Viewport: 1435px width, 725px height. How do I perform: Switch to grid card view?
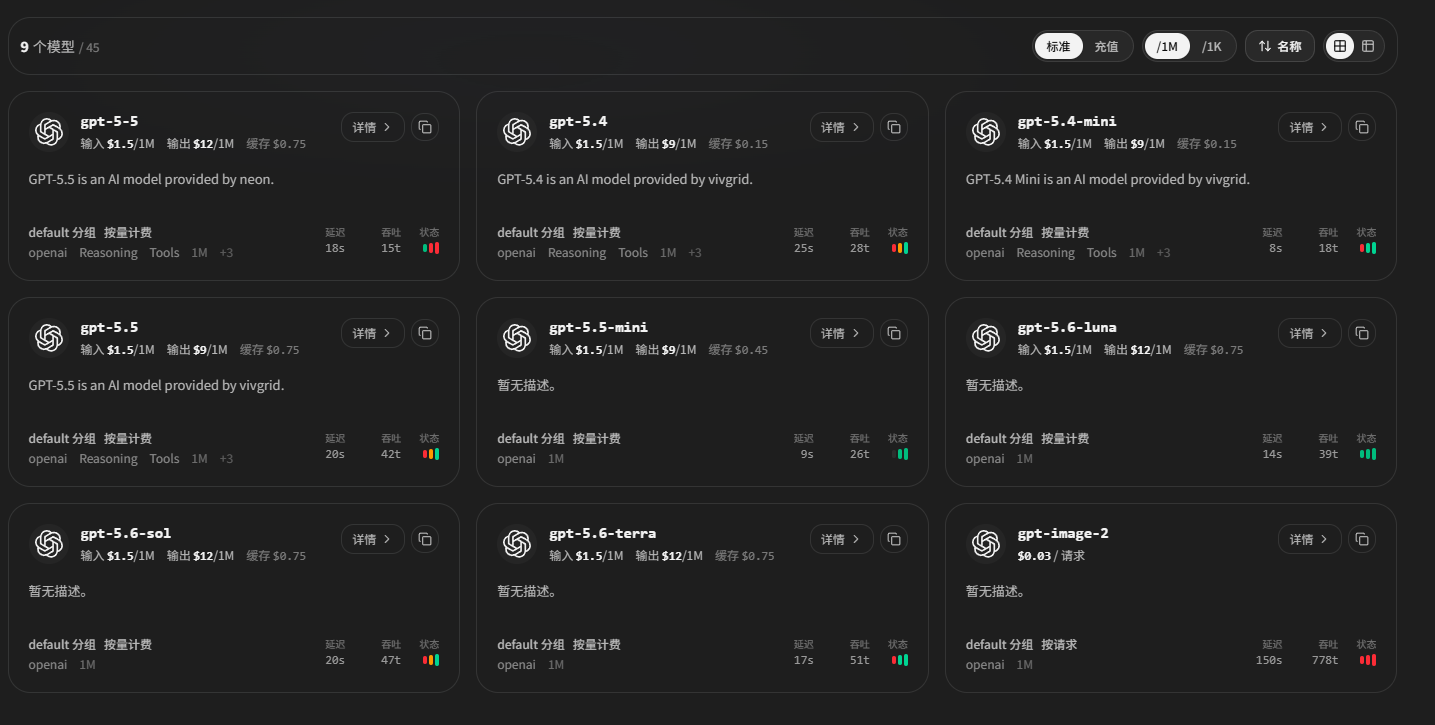click(1340, 46)
